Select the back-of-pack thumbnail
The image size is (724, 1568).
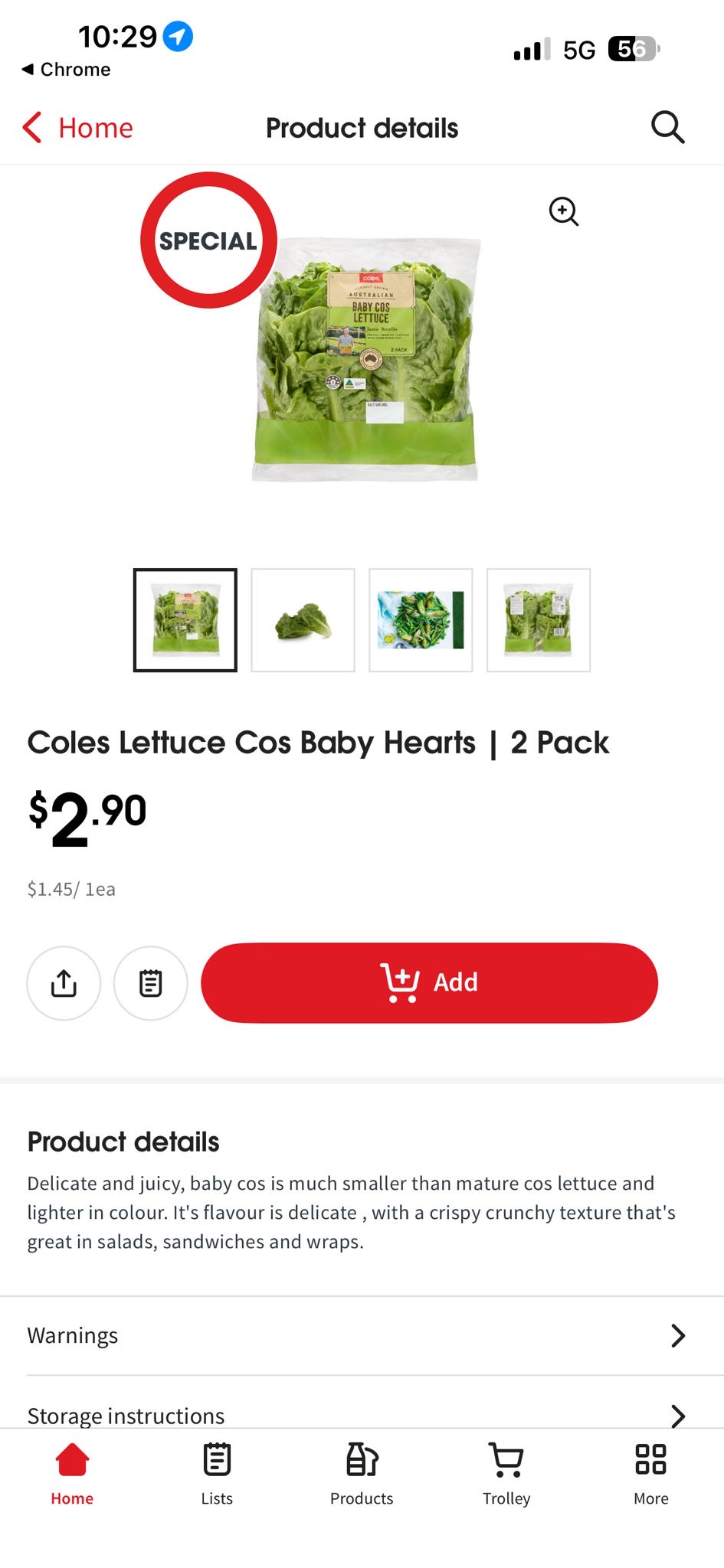click(539, 620)
